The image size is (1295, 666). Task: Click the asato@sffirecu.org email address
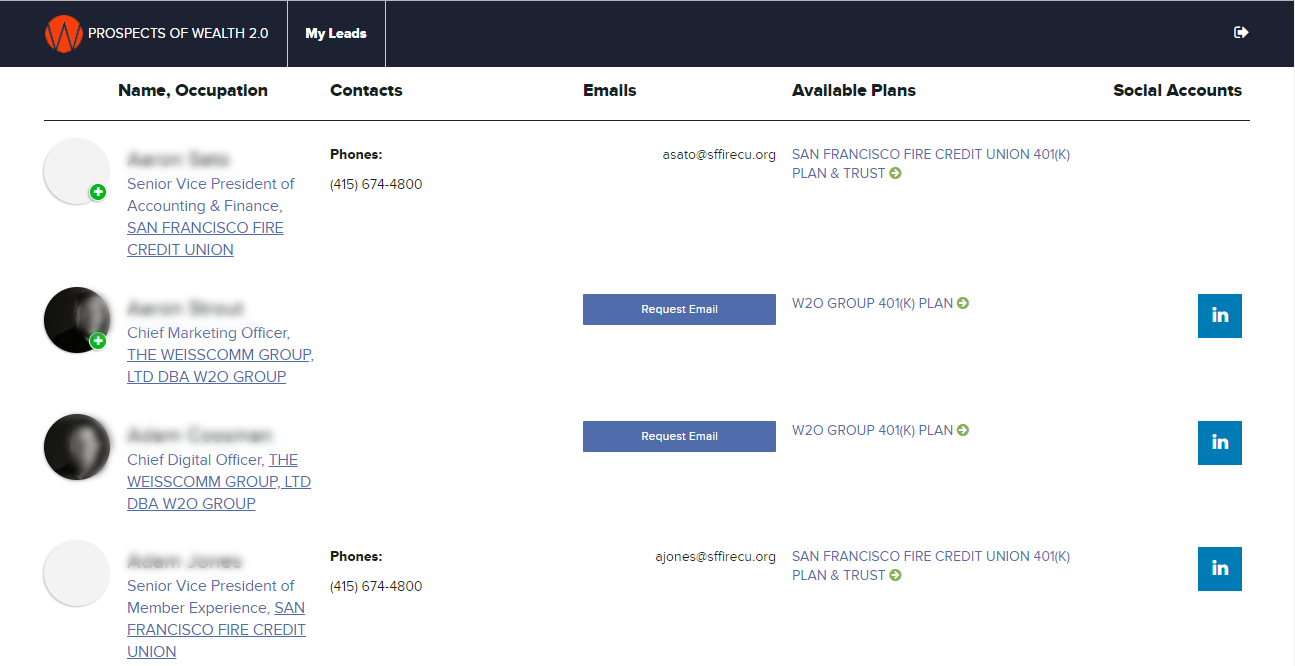718,155
